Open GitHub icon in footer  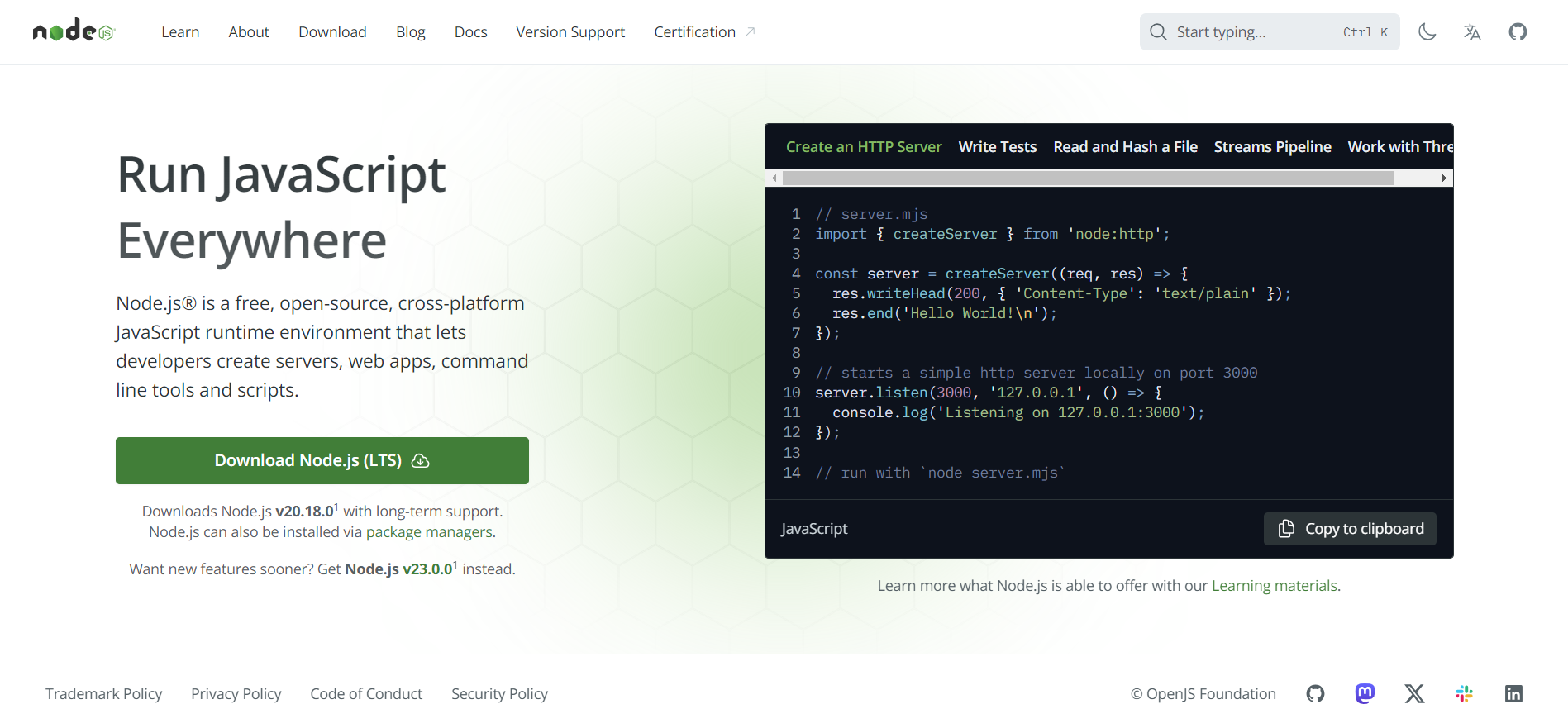[1315, 693]
